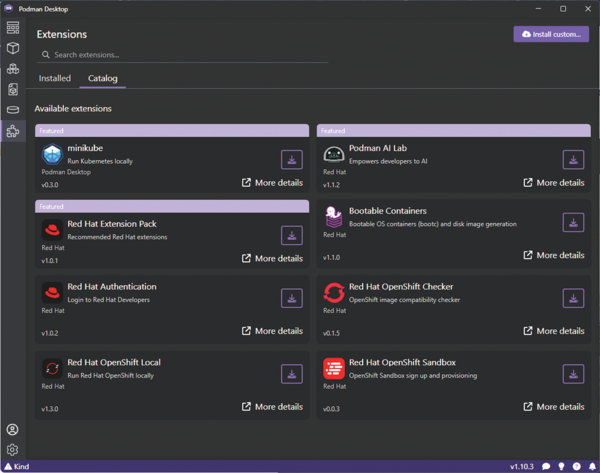This screenshot has width=600, height=473.
Task: Open More details for Podman AI Lab
Action: click(x=554, y=183)
